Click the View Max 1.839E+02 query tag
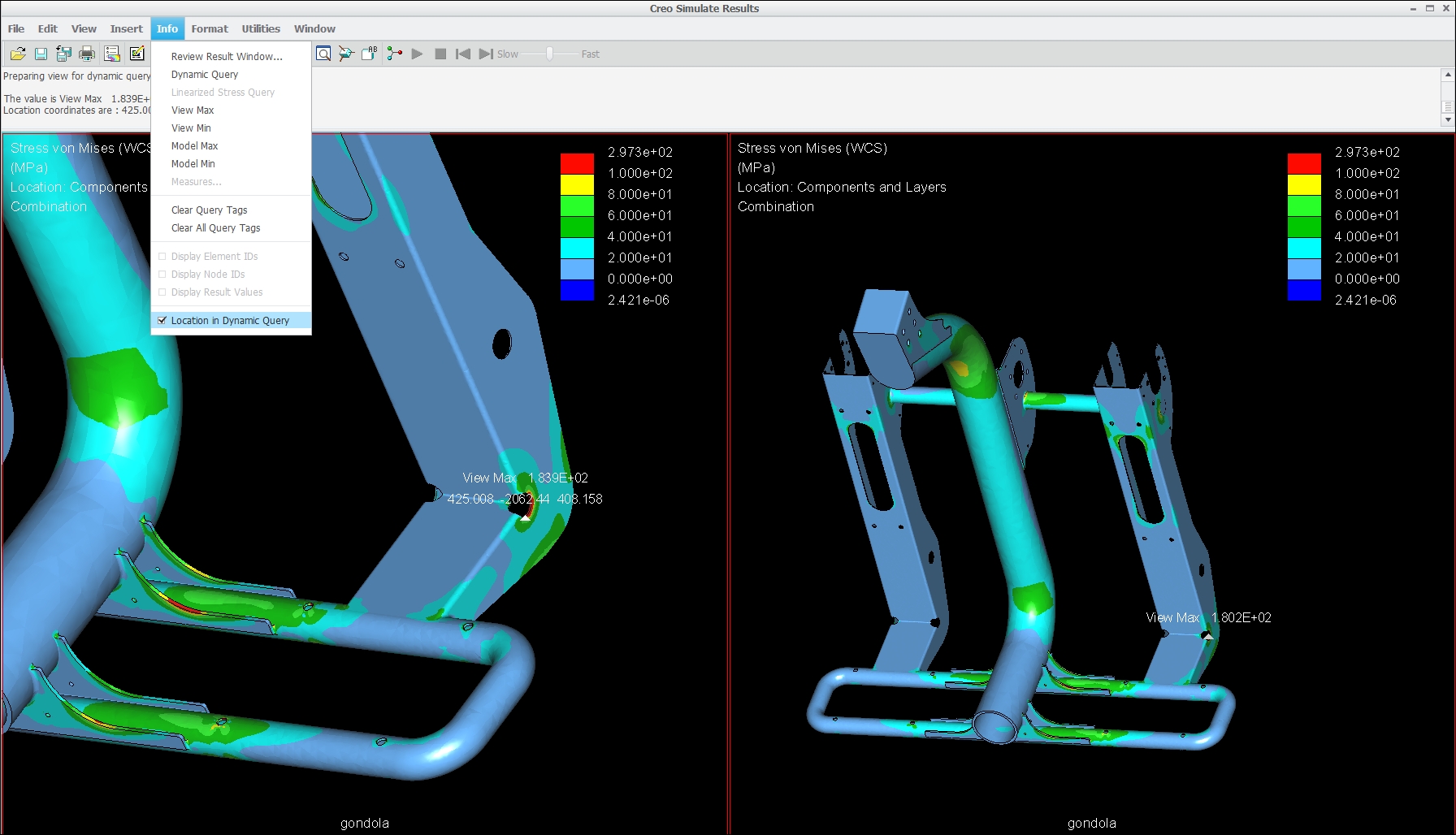The width and height of the screenshot is (1456, 835). click(525, 478)
